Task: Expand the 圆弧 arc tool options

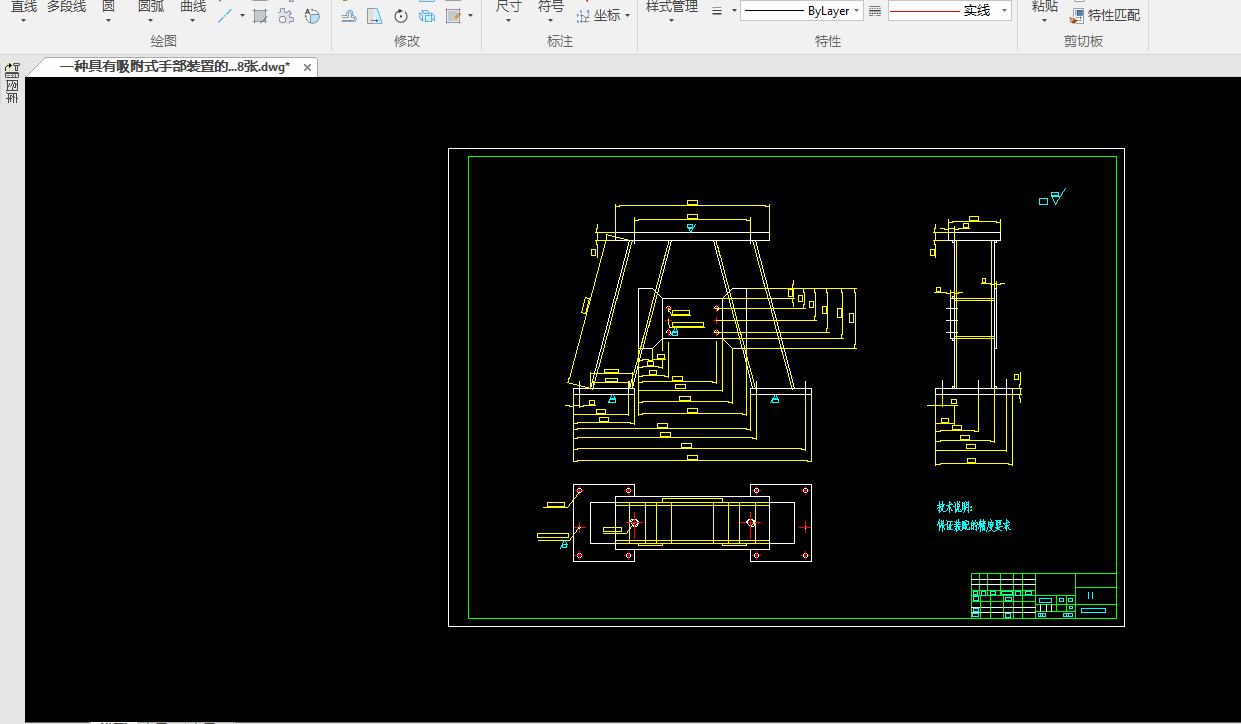Action: pos(151,19)
